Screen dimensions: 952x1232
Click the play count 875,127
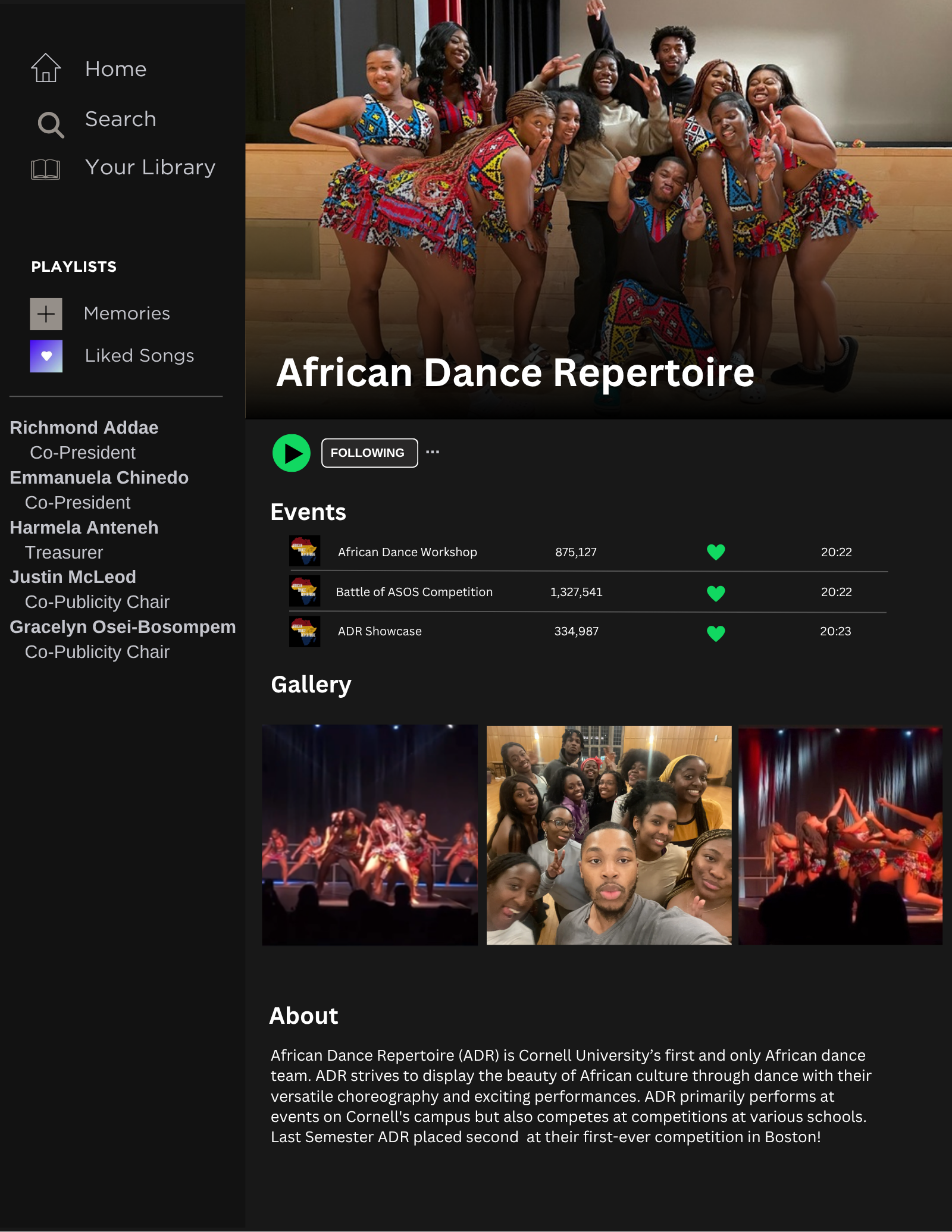[576, 552]
